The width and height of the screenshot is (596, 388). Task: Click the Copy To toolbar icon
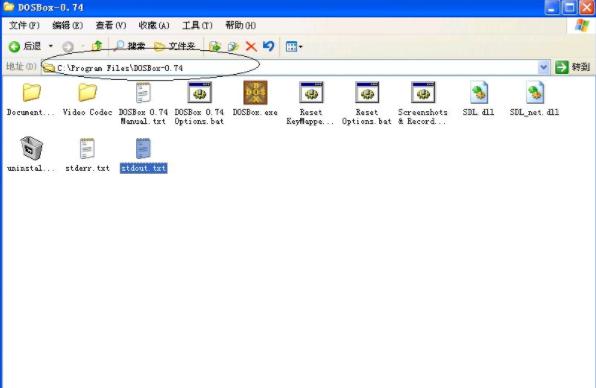[x=233, y=46]
